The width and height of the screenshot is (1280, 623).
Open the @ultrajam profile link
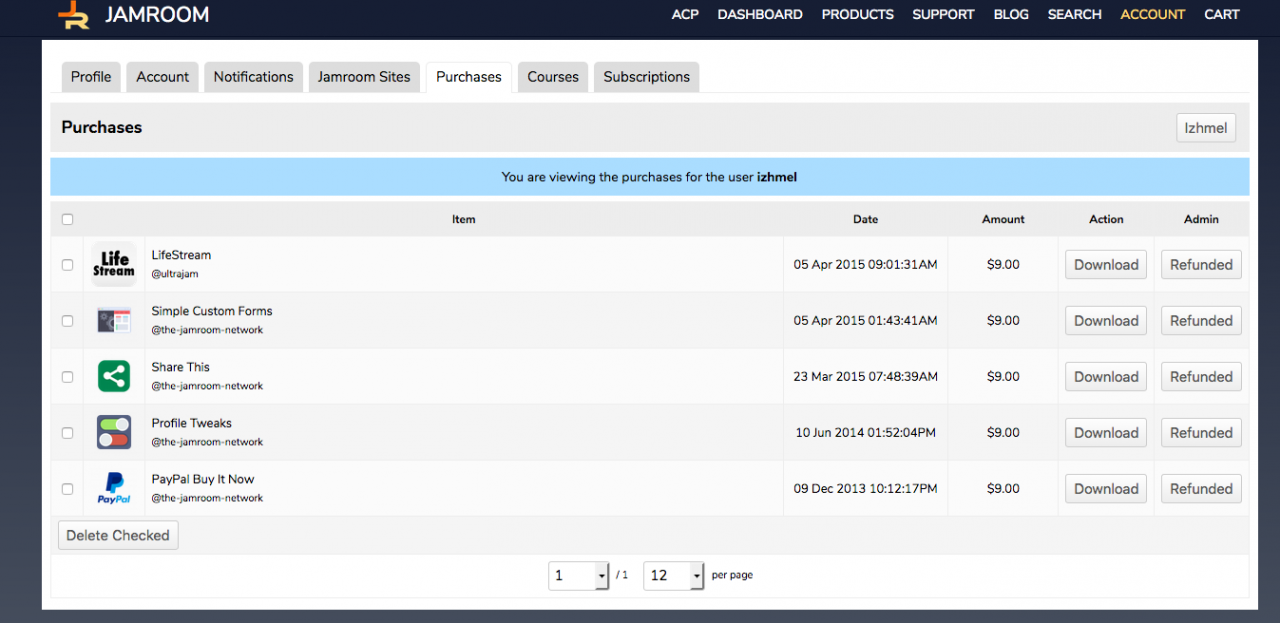coord(177,273)
